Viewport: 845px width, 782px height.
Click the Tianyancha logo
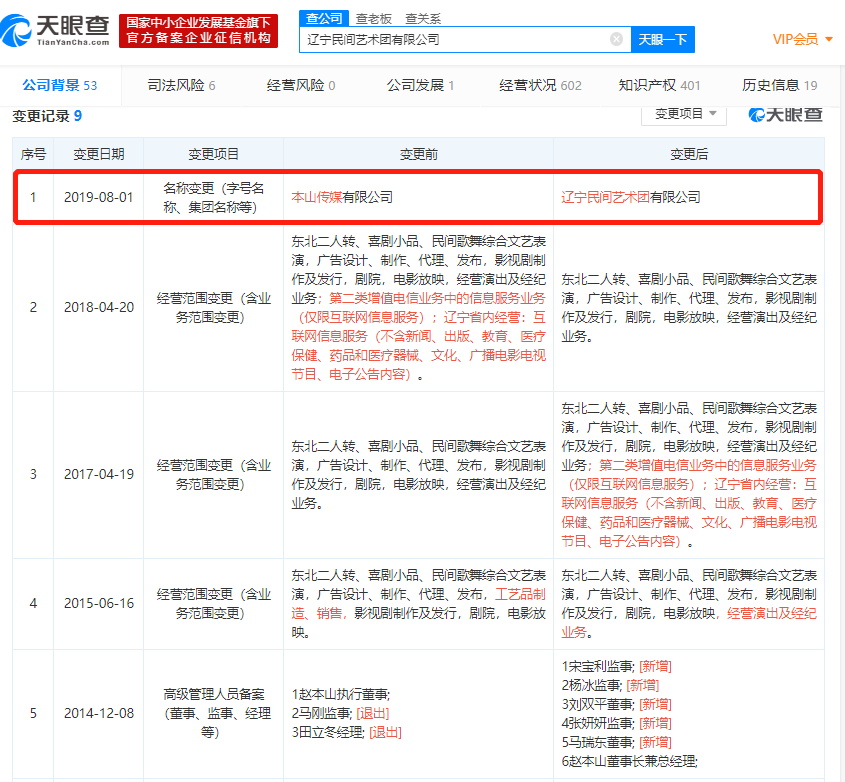56,31
